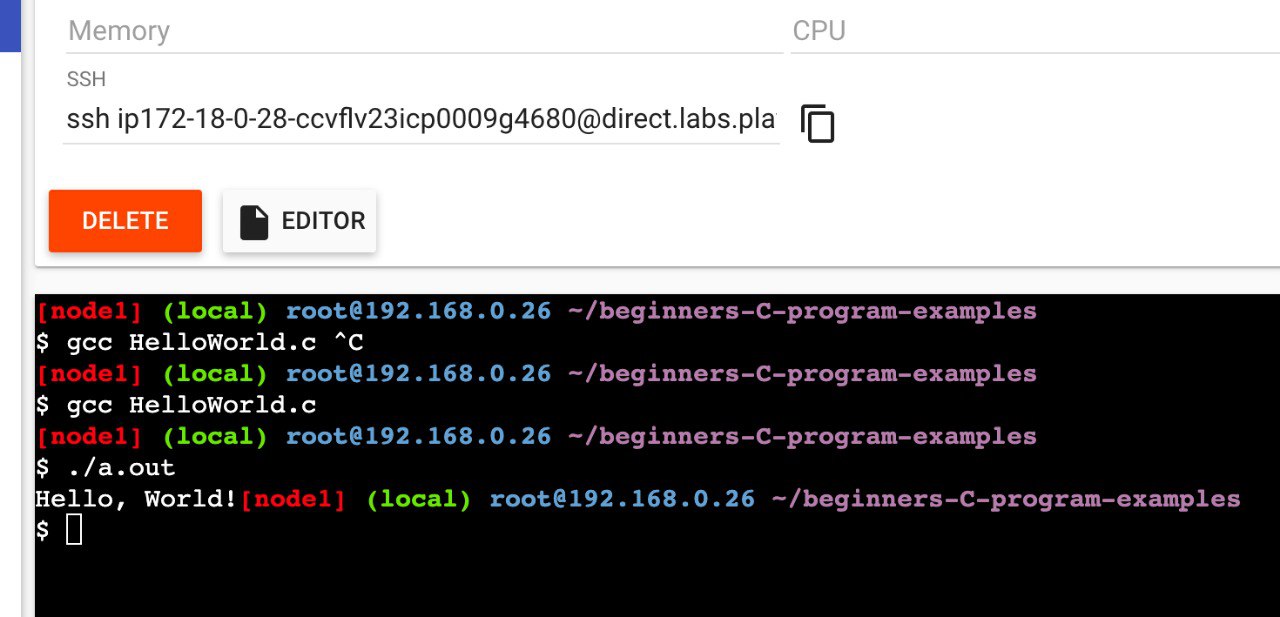1280x617 pixels.
Task: Click the gcc HelloWorld.c command without ^C
Action: tap(191, 405)
